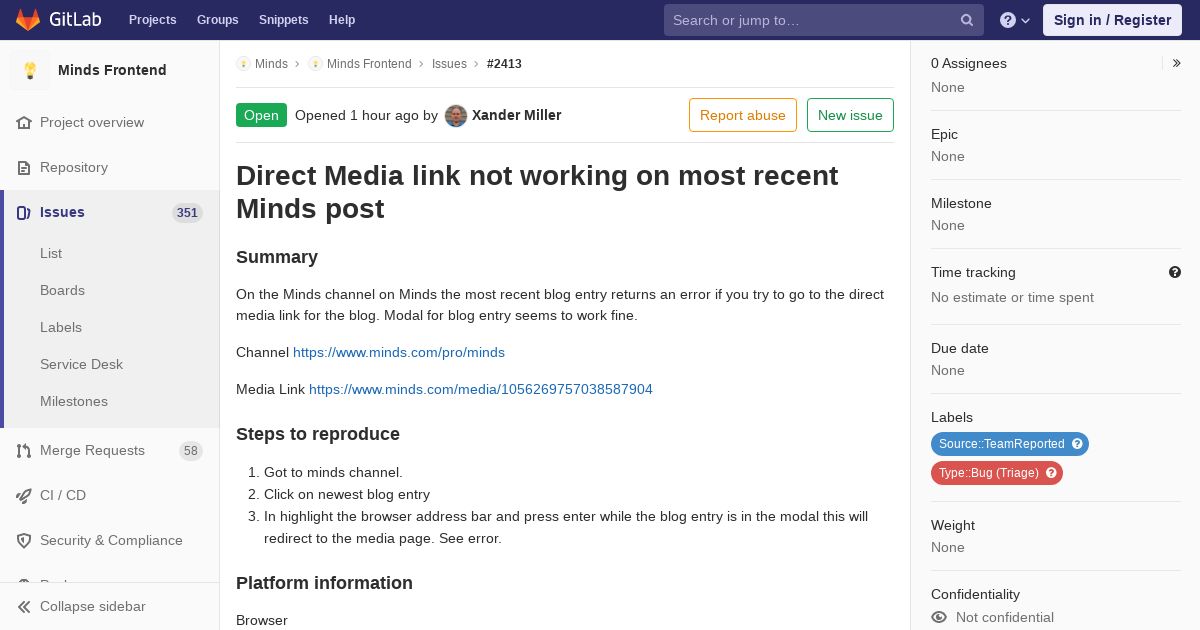Click the search magnifier icon

[967, 20]
